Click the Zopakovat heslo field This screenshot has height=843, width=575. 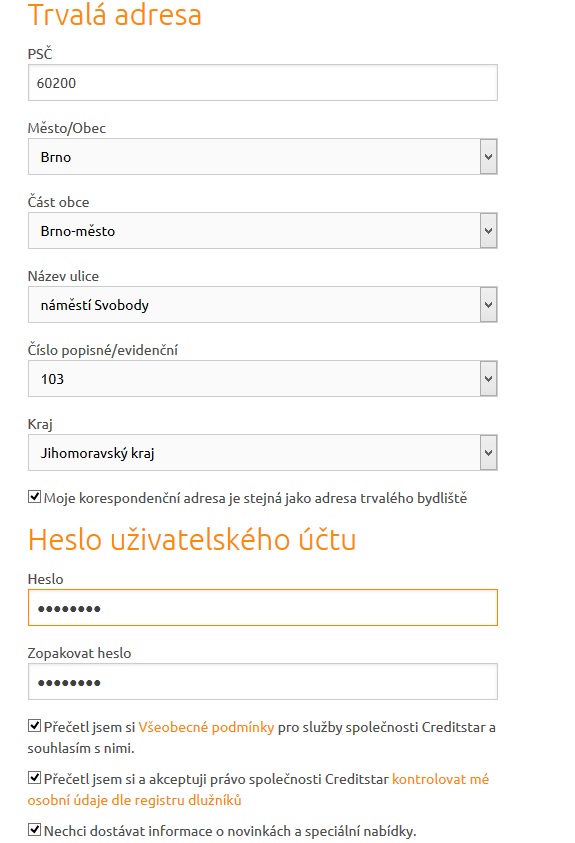click(263, 682)
